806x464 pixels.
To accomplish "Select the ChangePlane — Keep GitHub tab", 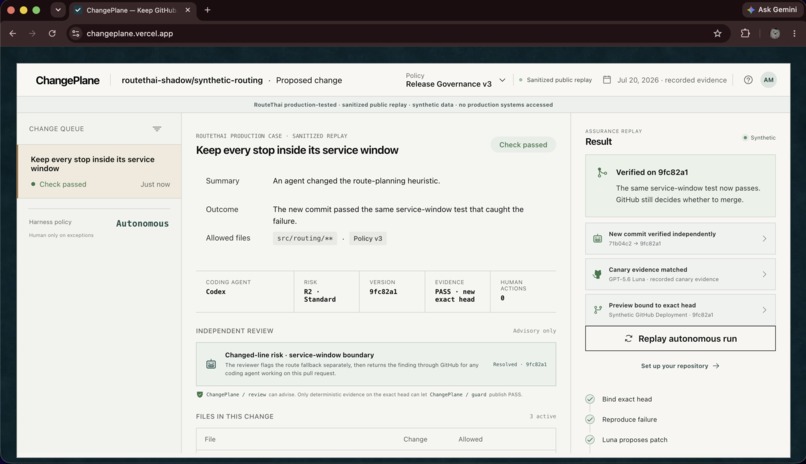I will tap(132, 10).
